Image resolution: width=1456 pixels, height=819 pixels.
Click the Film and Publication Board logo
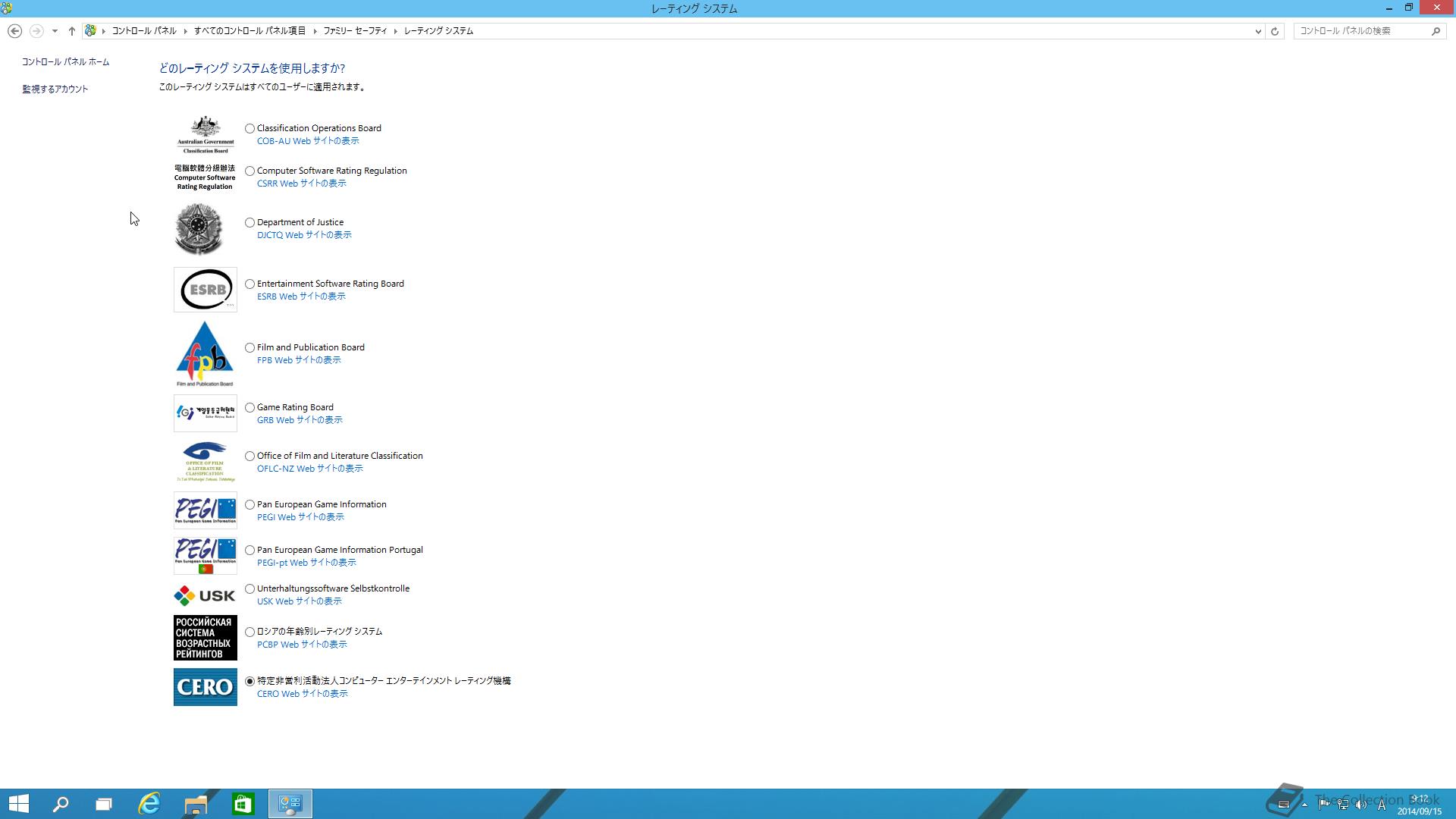[205, 353]
